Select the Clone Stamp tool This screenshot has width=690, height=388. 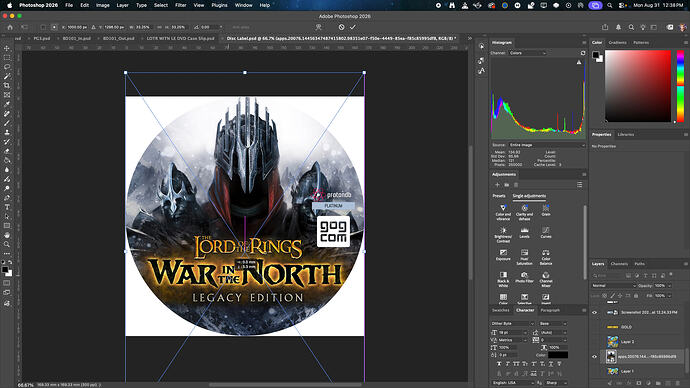[x=7, y=132]
